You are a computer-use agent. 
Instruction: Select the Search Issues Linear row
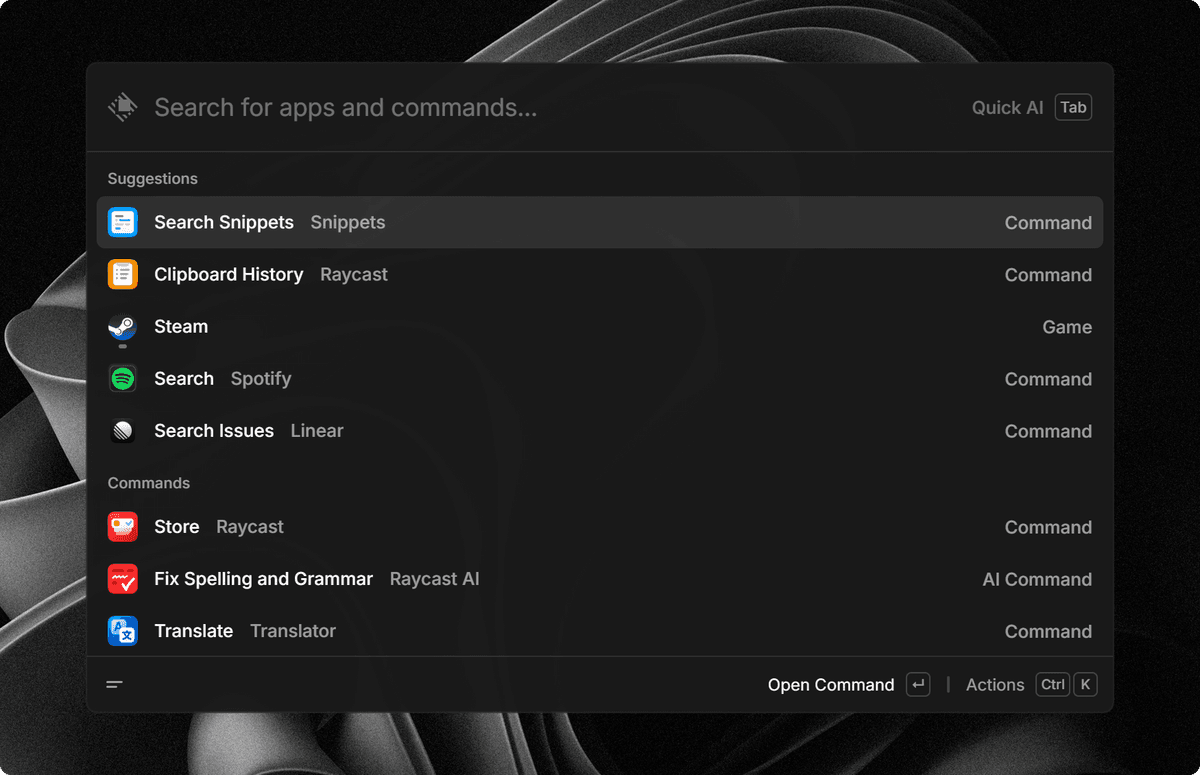click(600, 431)
